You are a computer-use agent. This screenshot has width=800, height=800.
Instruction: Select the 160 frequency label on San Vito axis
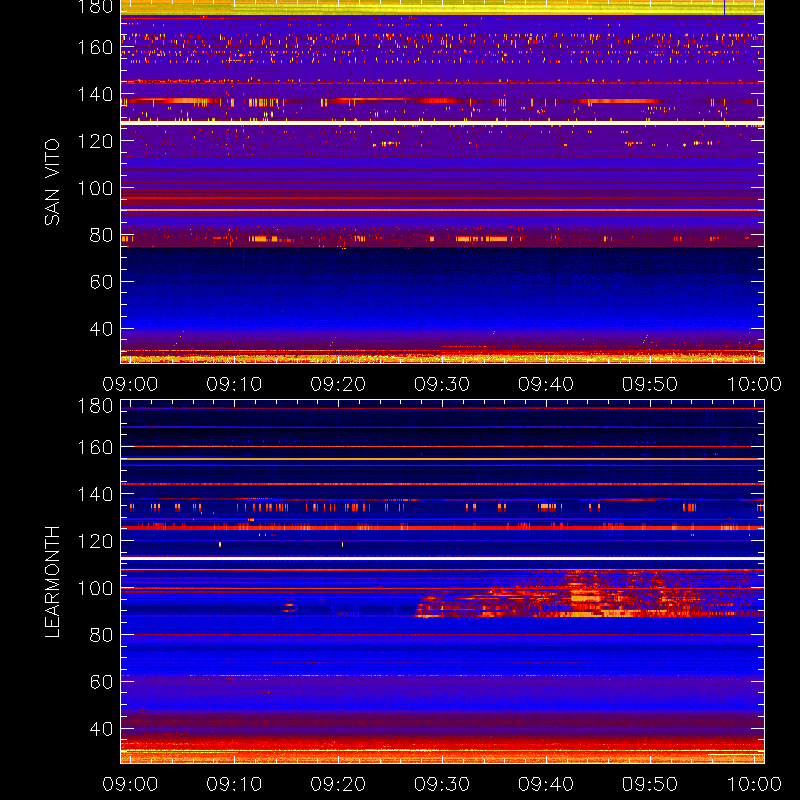(x=95, y=47)
